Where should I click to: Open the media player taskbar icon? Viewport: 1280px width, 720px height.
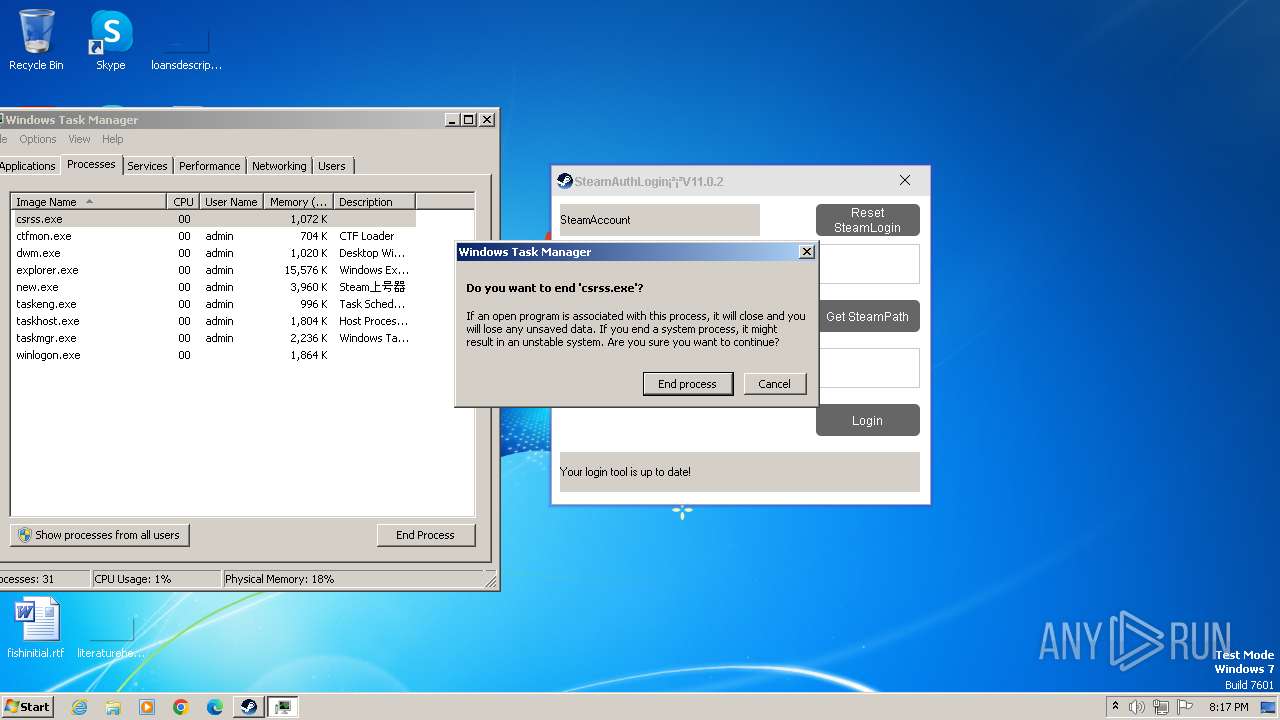147,707
